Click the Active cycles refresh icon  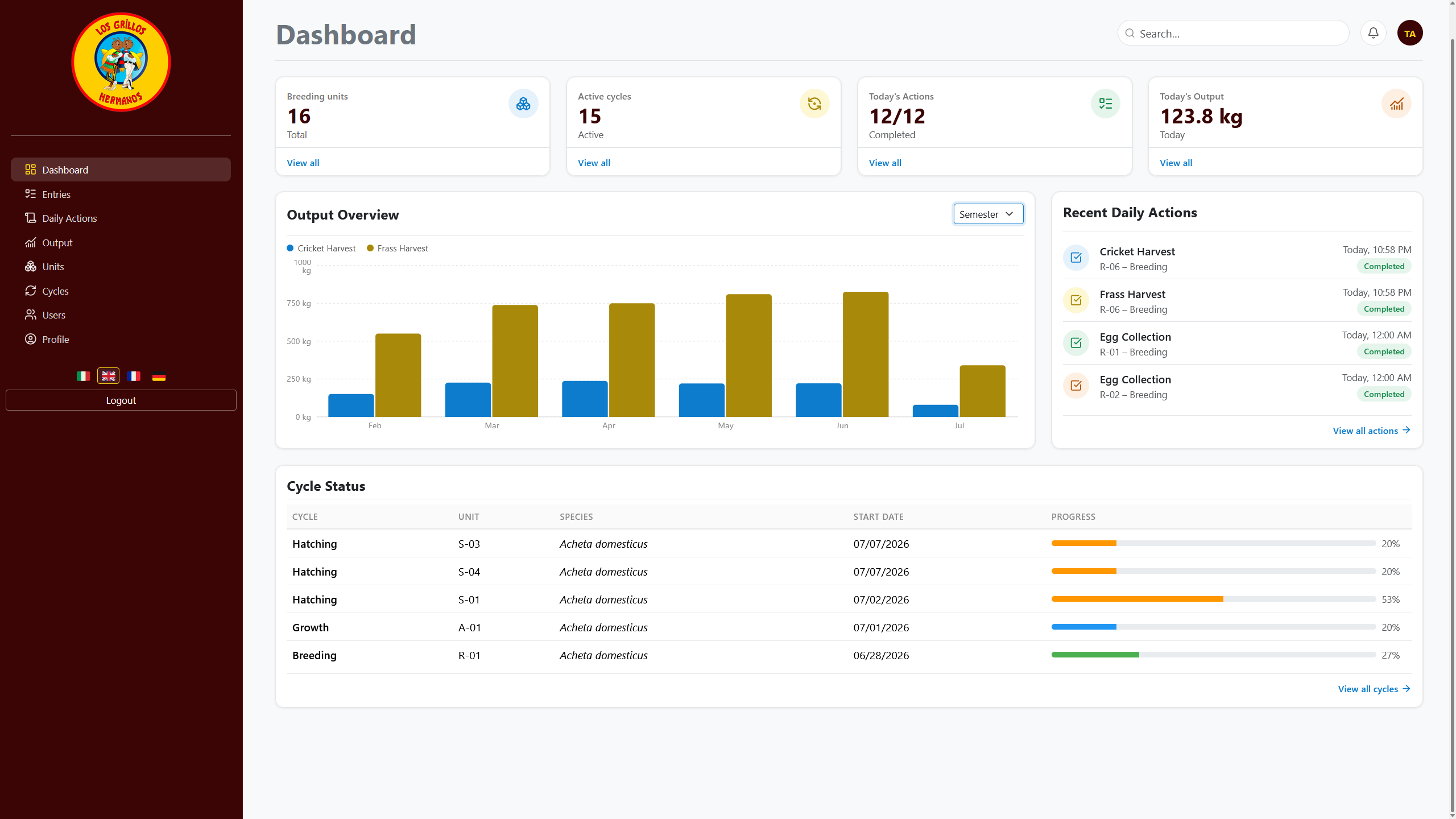click(814, 104)
